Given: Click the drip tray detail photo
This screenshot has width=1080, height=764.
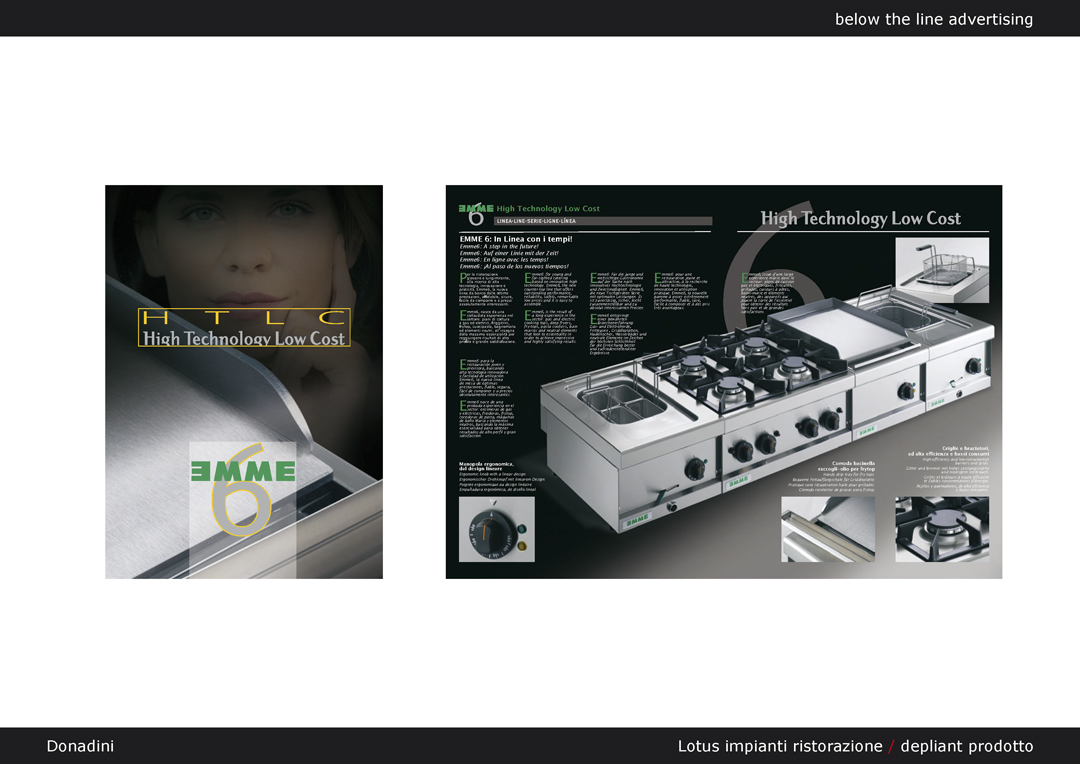Looking at the screenshot, I should click(827, 529).
